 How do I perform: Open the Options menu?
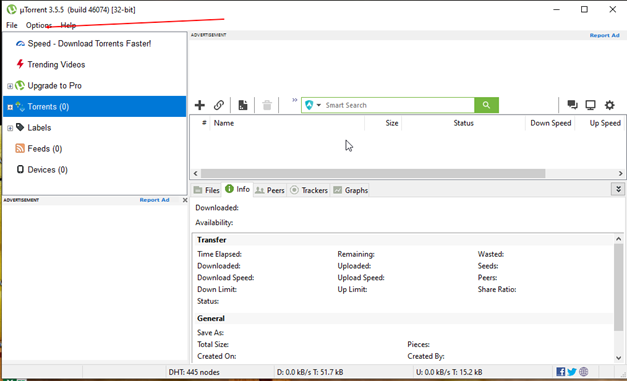click(39, 25)
